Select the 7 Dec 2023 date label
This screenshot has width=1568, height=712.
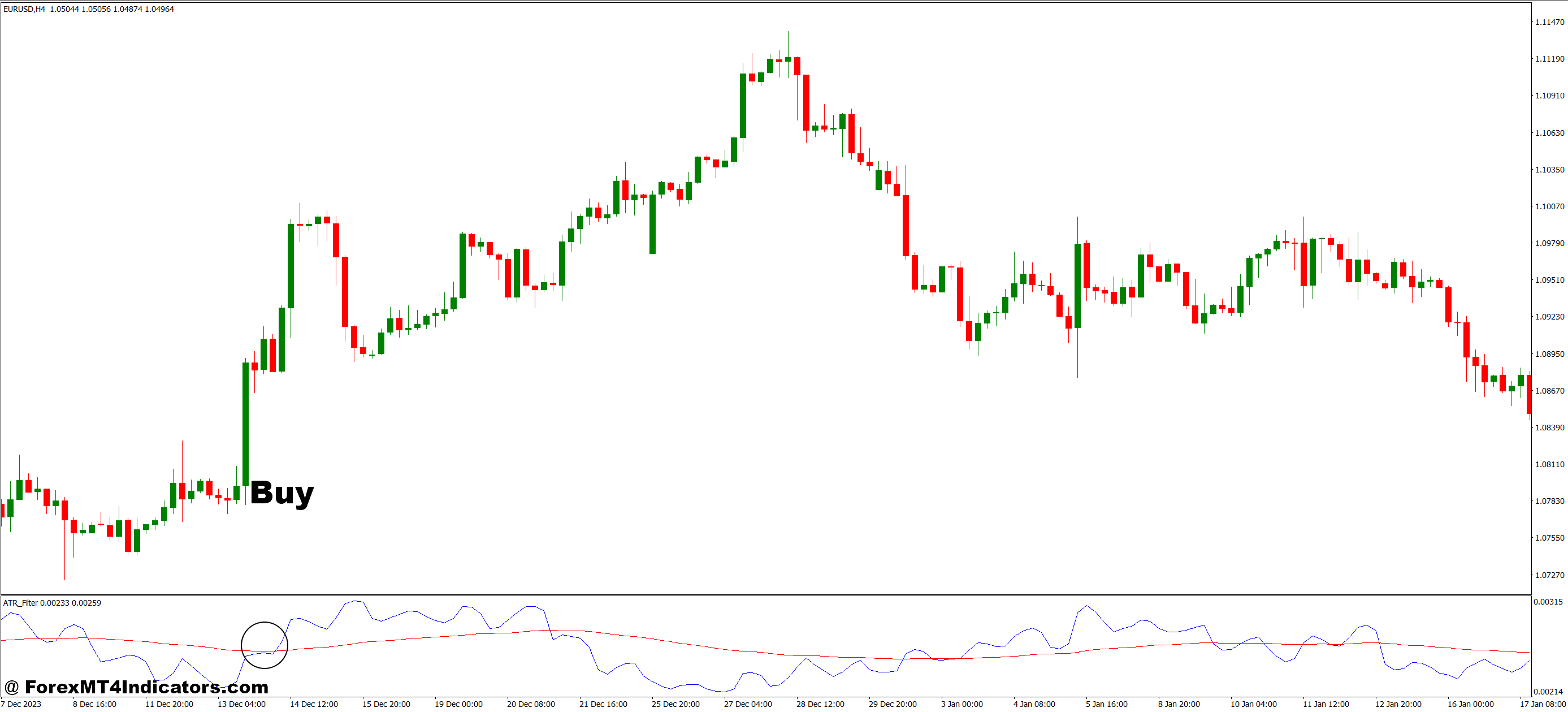click(x=21, y=704)
